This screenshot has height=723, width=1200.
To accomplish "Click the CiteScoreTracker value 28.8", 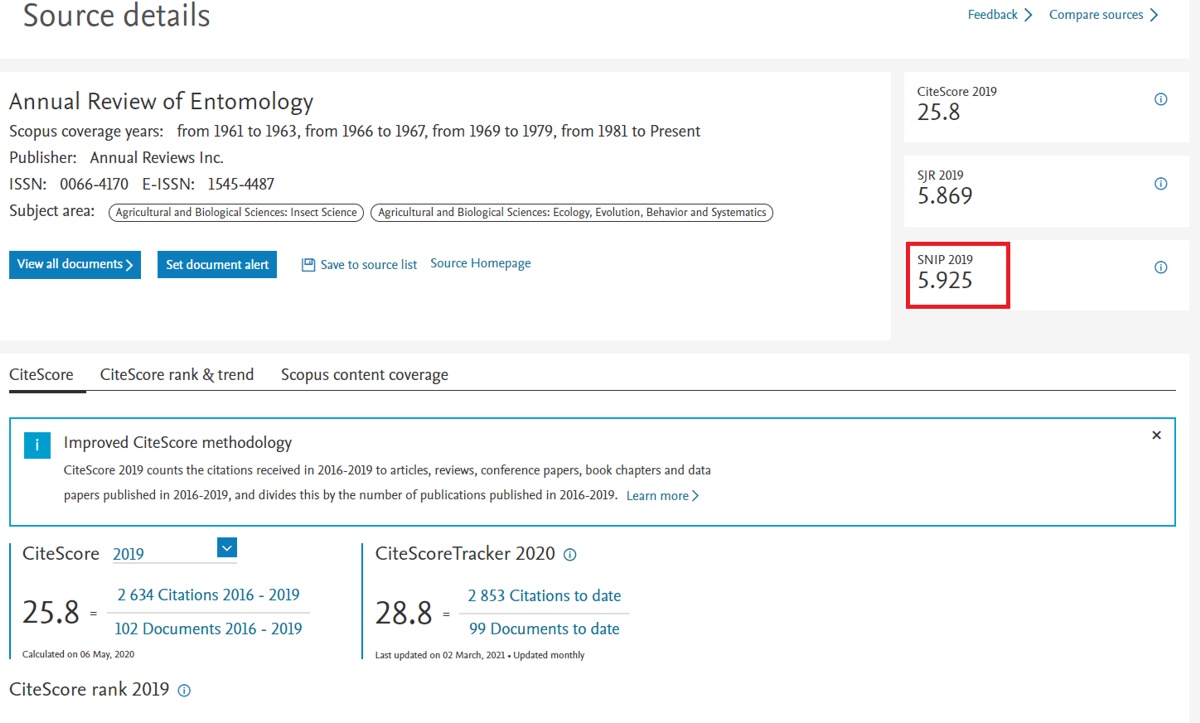I will tap(404, 612).
